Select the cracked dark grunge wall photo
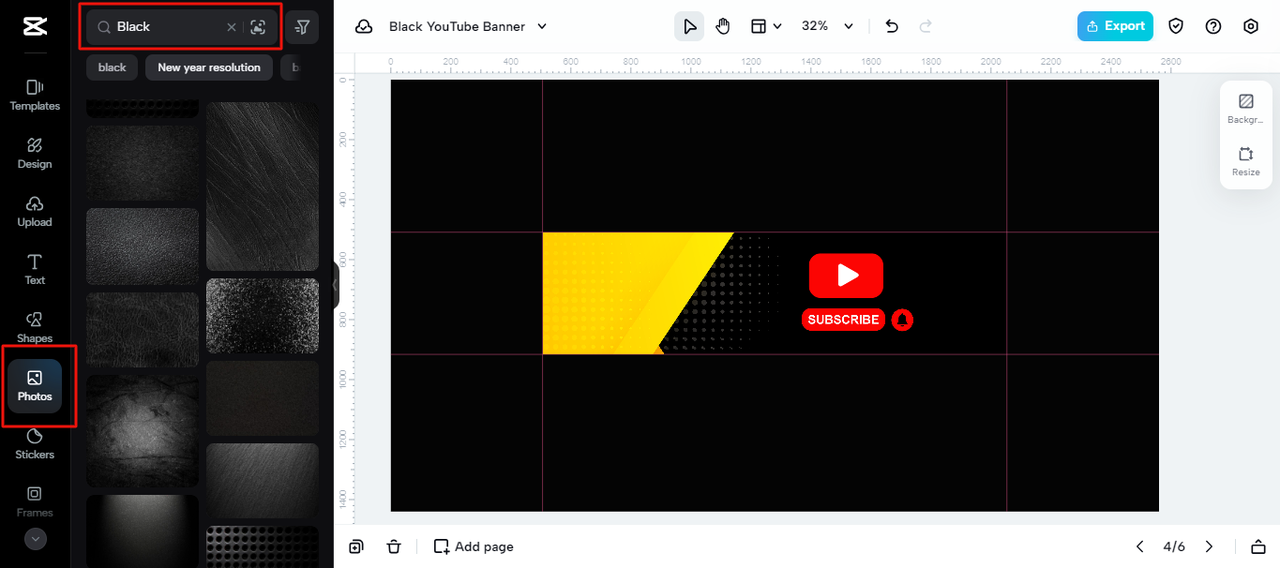Screen dimensions: 1280x568 142,431
